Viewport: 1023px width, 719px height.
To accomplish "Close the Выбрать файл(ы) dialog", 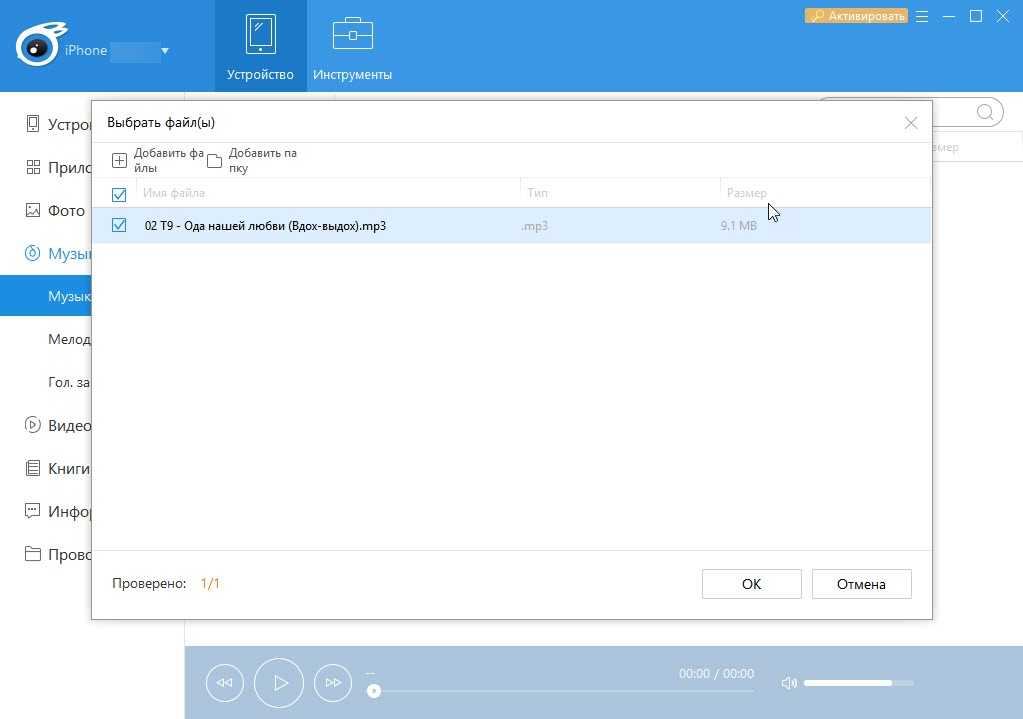I will (910, 123).
